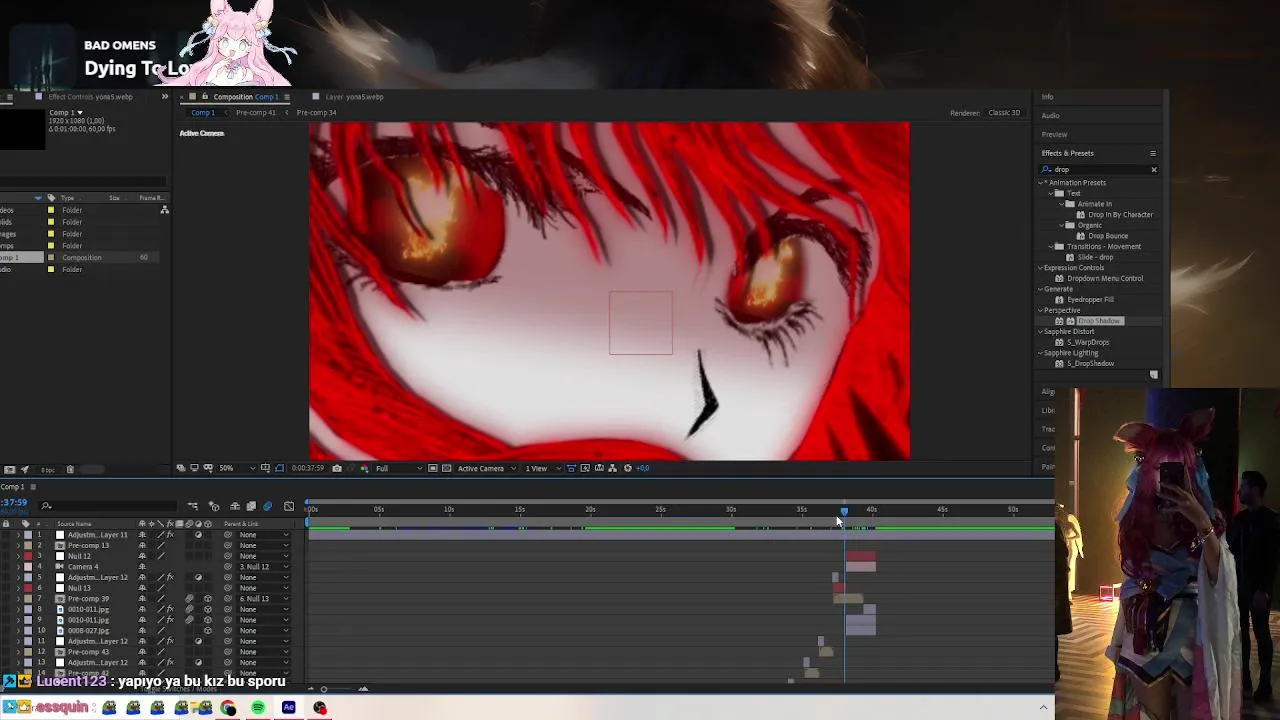
Task: Toggle the fx switch on Adjustment Layer 11
Action: click(170, 535)
